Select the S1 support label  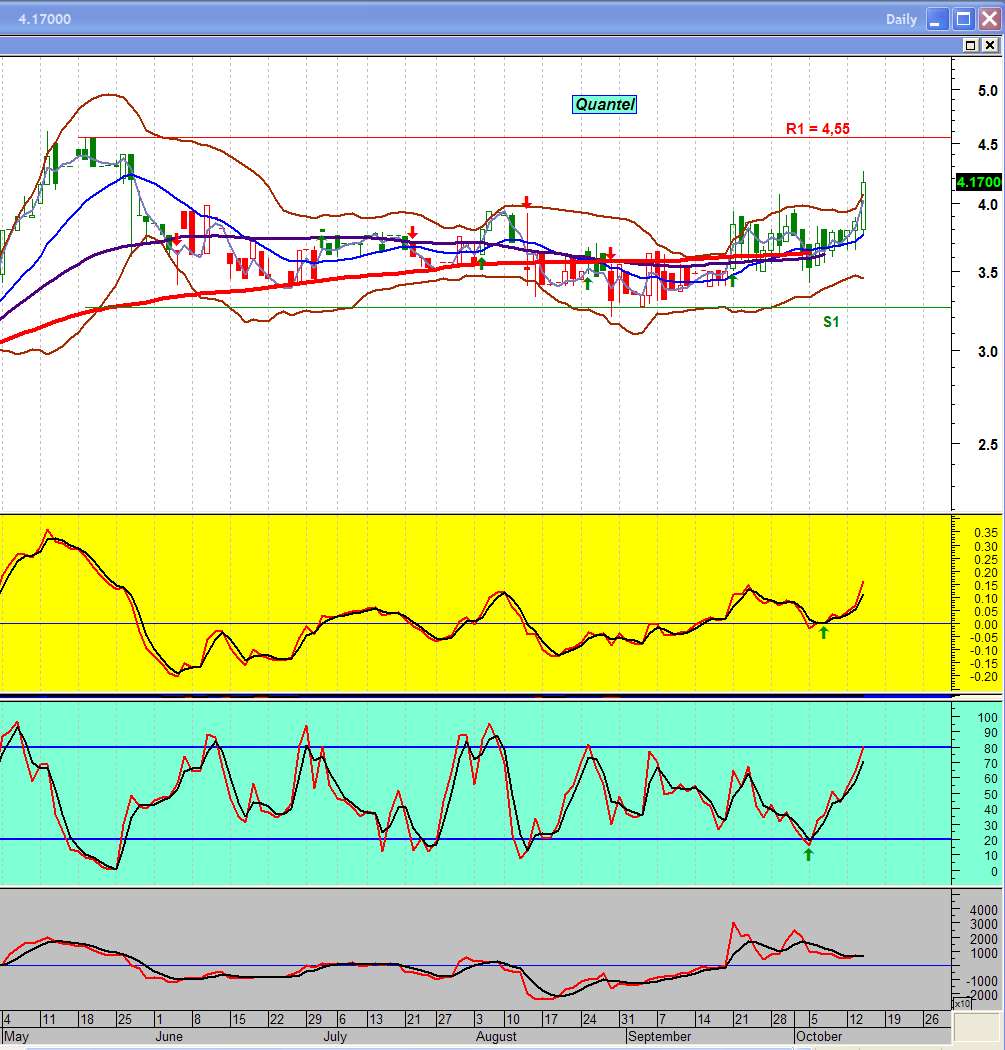(831, 322)
